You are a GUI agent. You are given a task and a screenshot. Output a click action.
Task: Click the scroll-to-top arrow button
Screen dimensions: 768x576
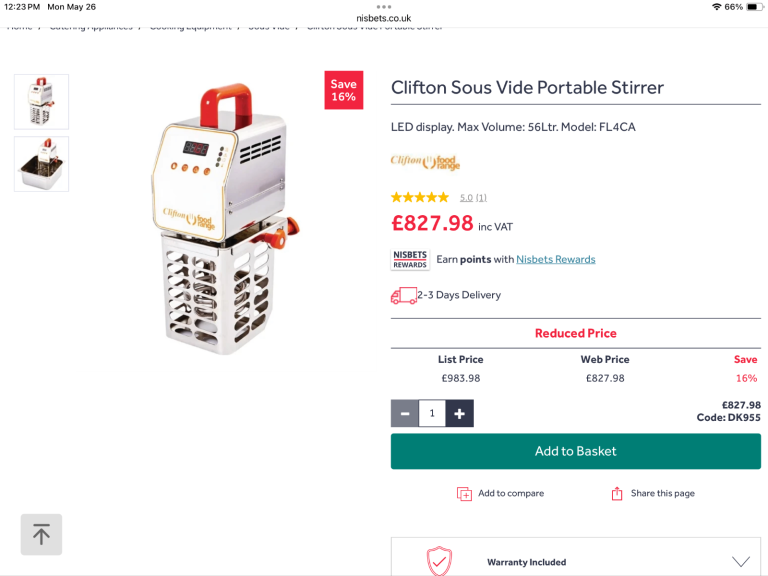(x=41, y=534)
